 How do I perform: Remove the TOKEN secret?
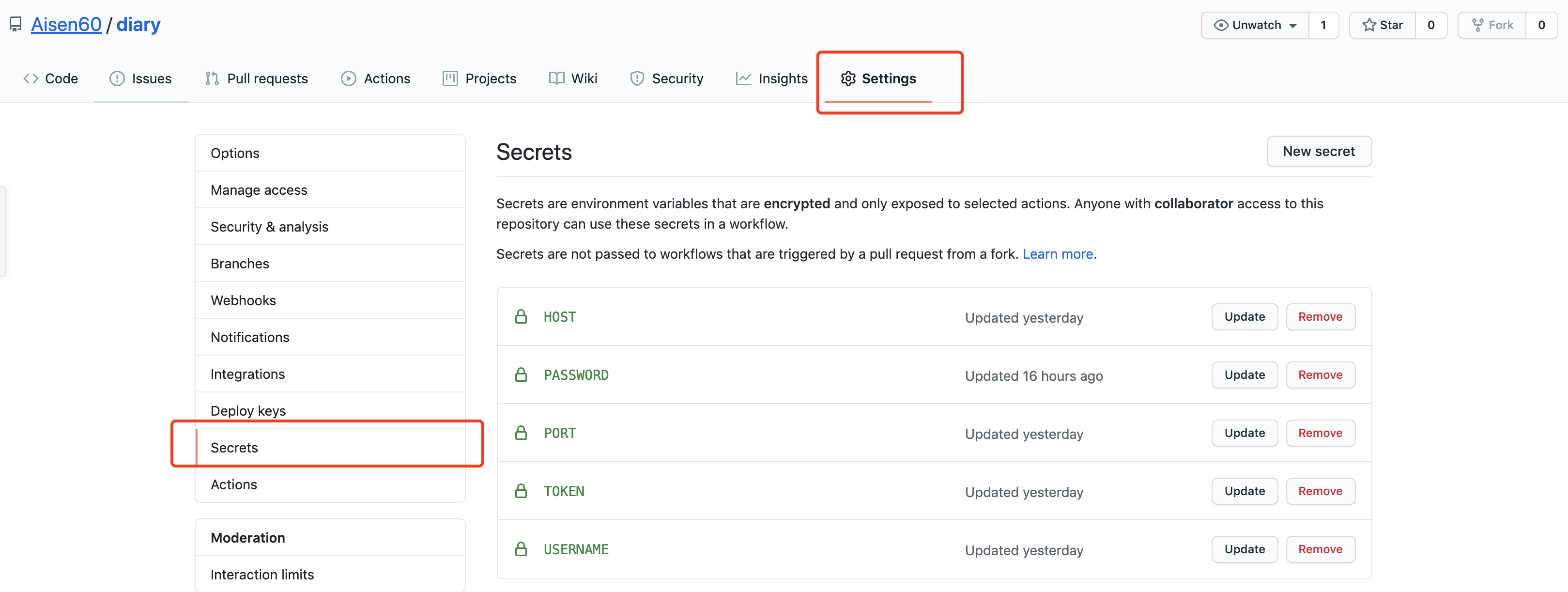tap(1320, 491)
